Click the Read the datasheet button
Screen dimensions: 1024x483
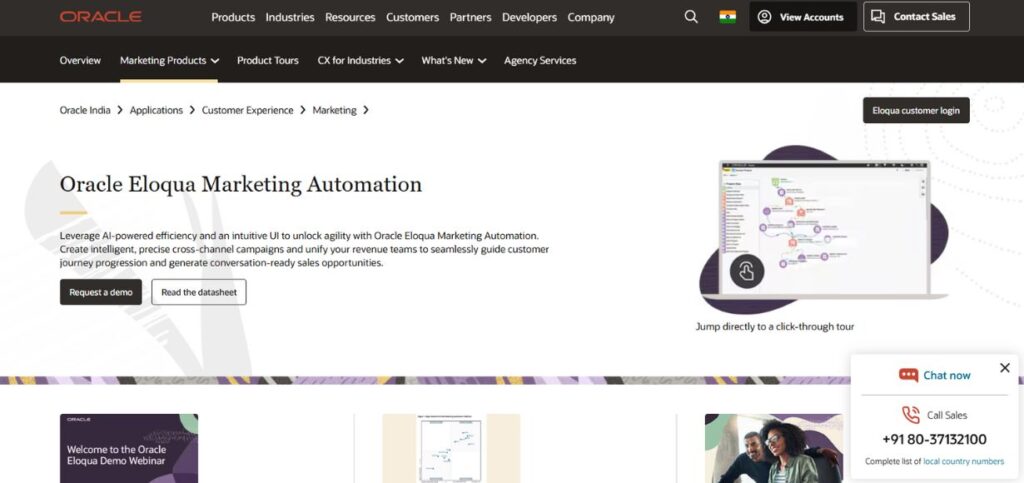[199, 292]
